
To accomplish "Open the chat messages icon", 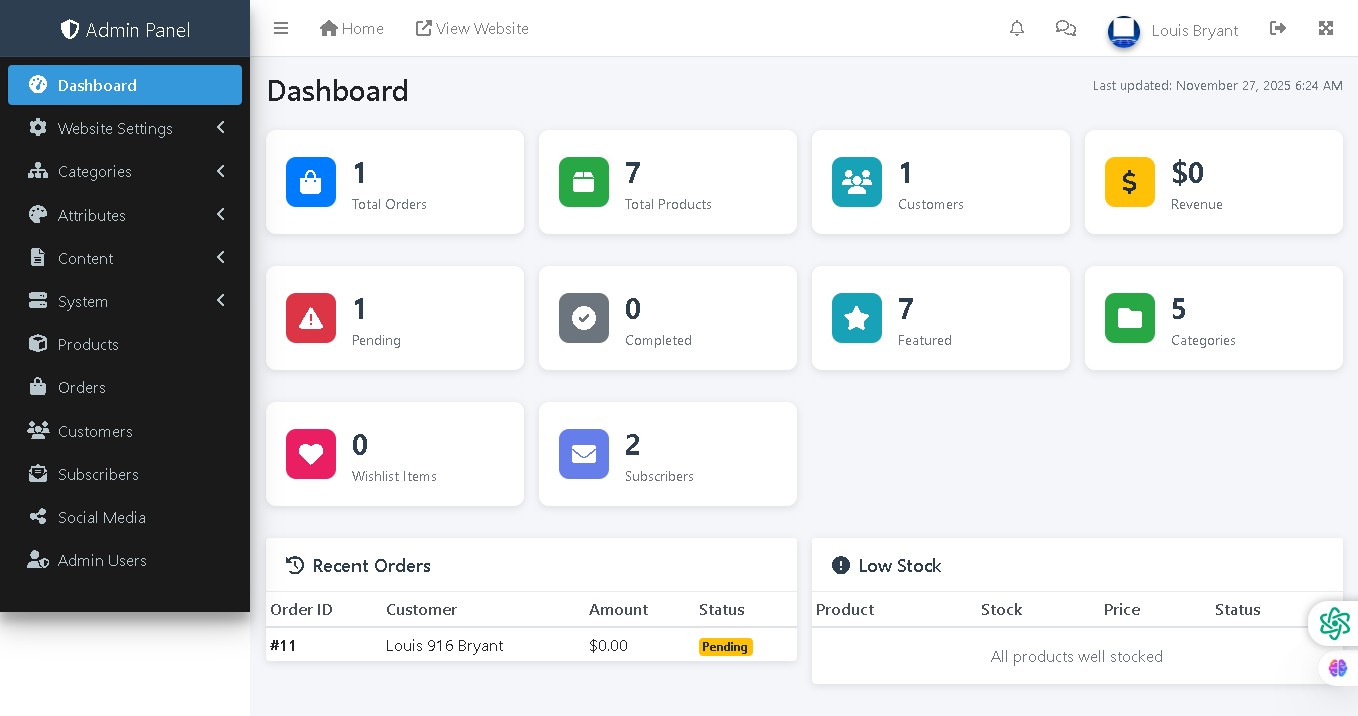I will 1065,28.
